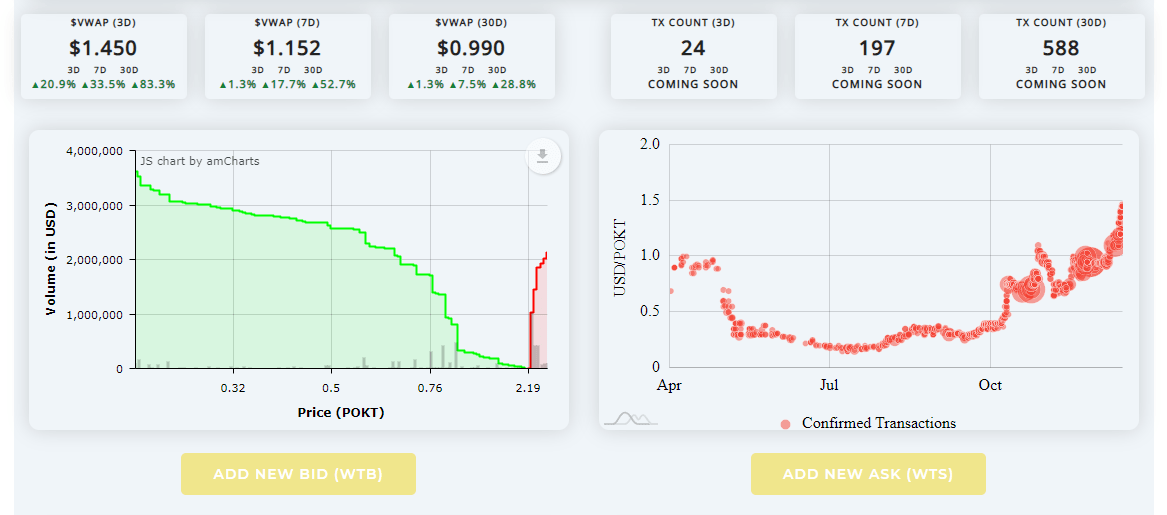Select the $VWAP (7D) card showing $1.152

tap(287, 57)
